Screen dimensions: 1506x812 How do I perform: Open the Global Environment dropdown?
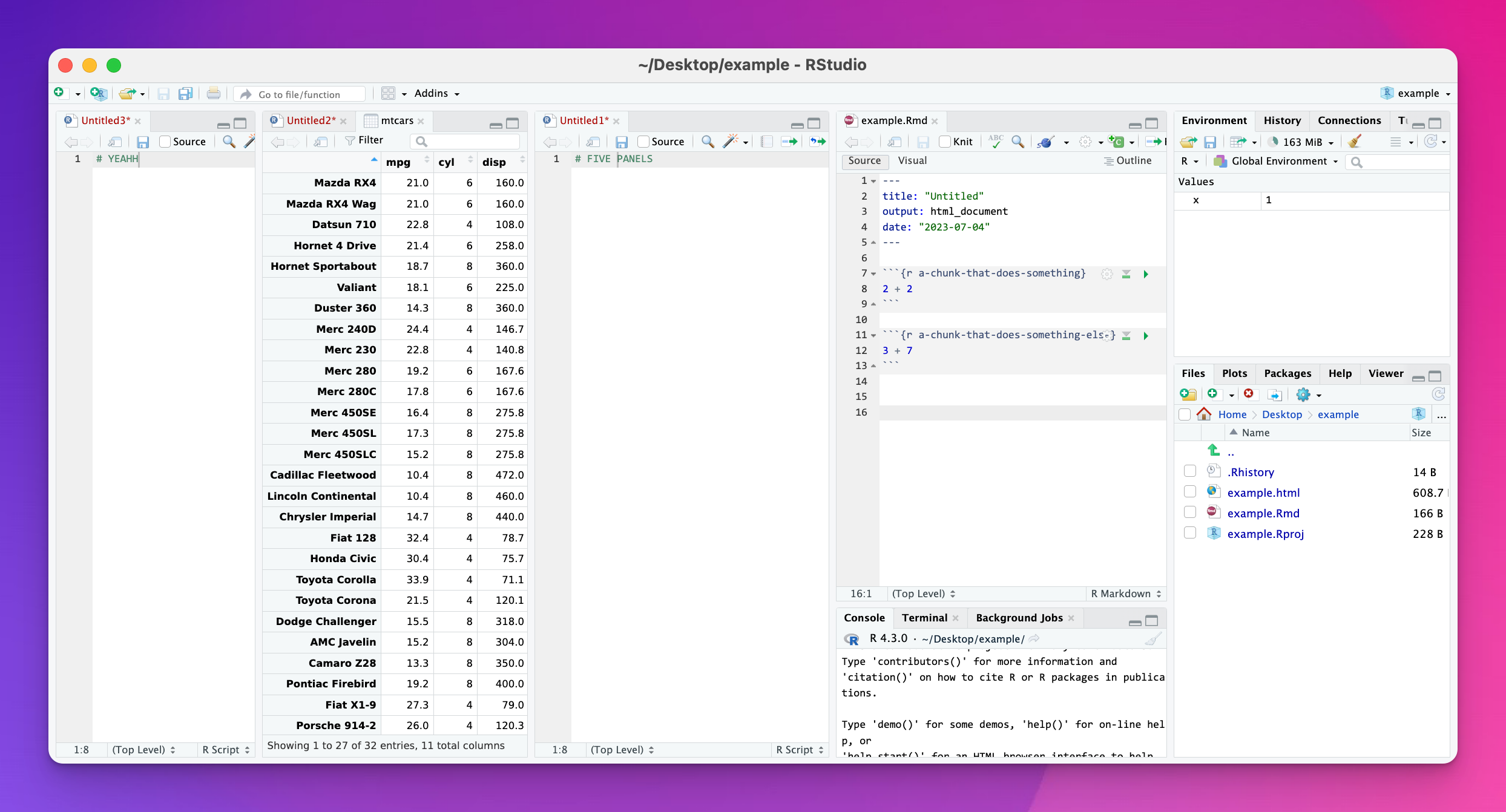[1276, 161]
